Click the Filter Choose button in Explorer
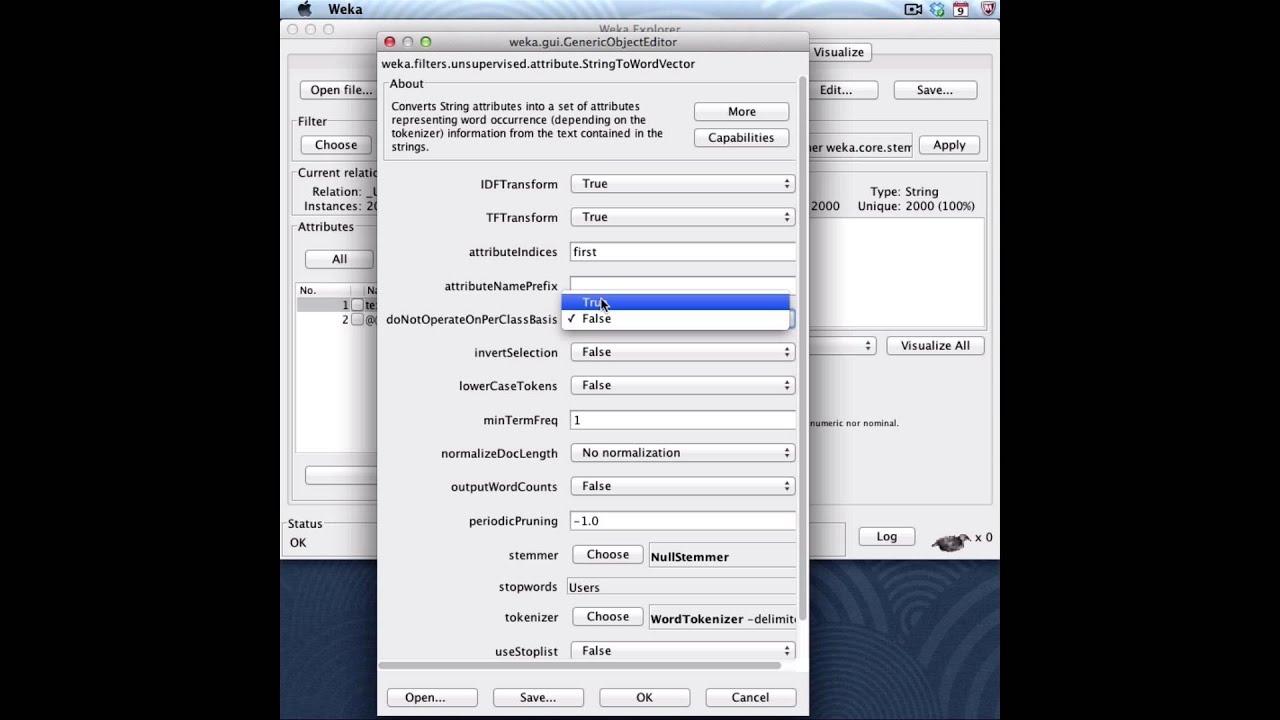The width and height of the screenshot is (1280, 720). click(336, 145)
